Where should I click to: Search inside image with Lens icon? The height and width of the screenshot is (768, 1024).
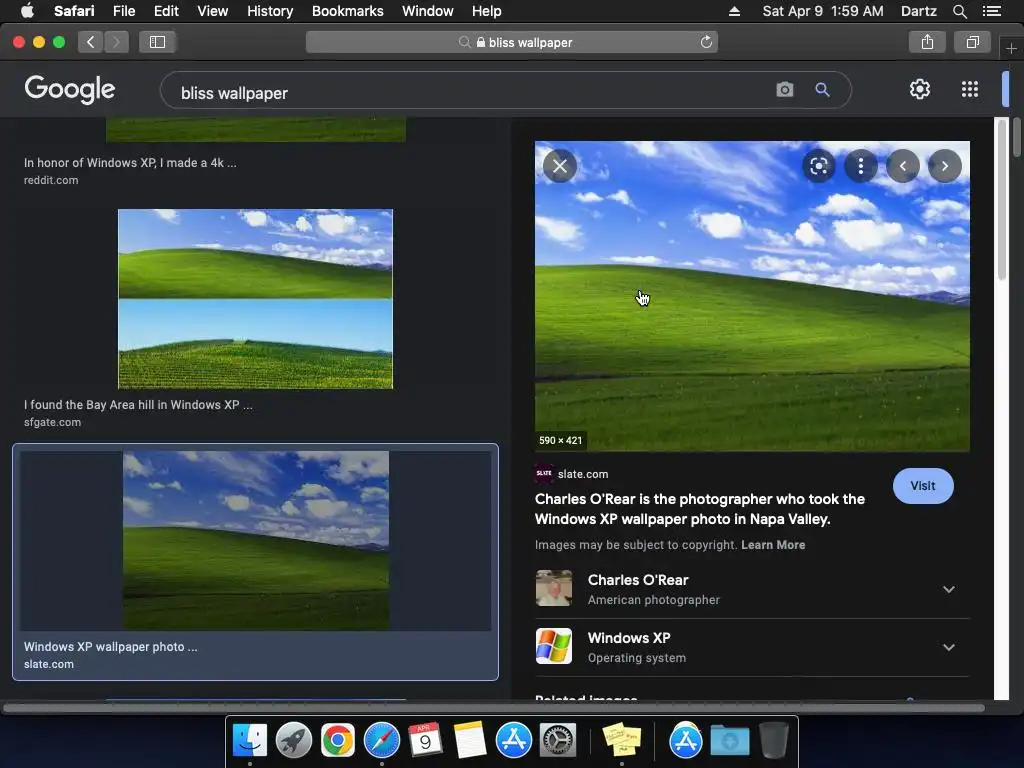819,166
